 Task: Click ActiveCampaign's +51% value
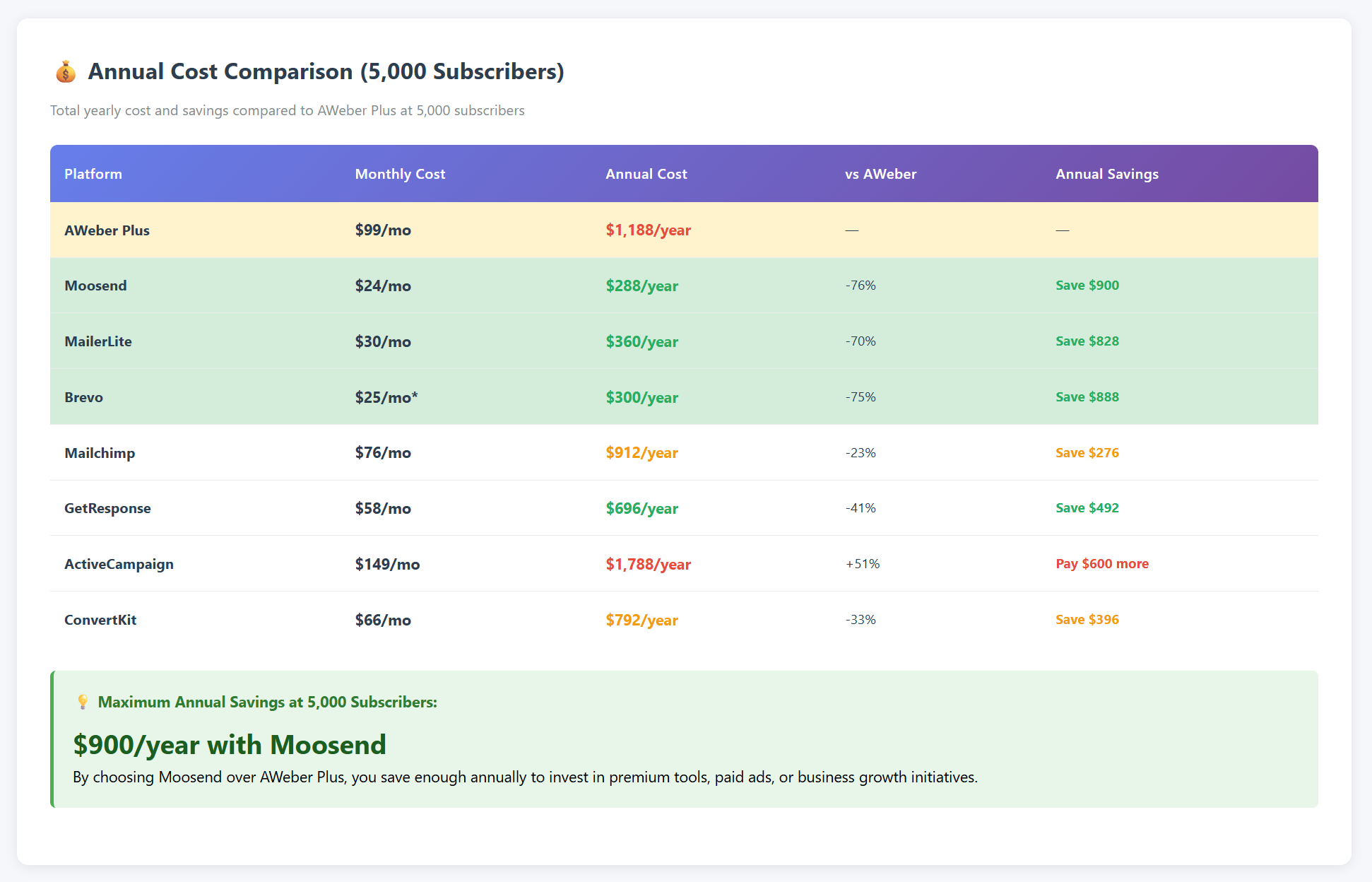pos(862,564)
